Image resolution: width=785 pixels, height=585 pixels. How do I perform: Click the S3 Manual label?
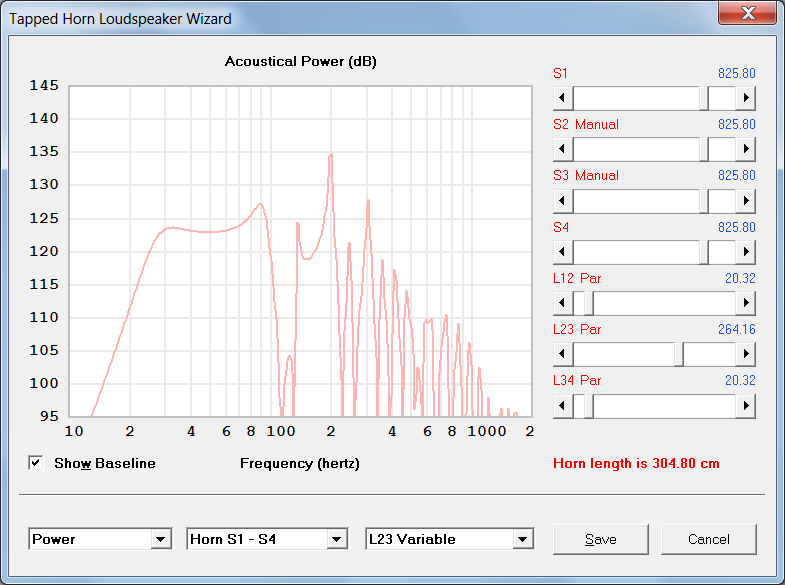pyautogui.click(x=586, y=175)
